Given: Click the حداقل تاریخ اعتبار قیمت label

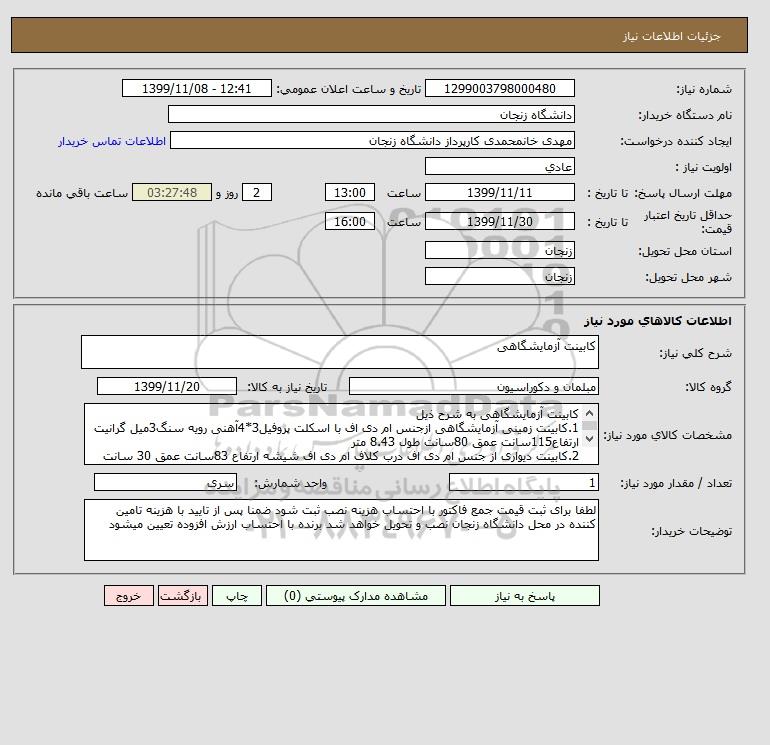Looking at the screenshot, I should tap(688, 222).
